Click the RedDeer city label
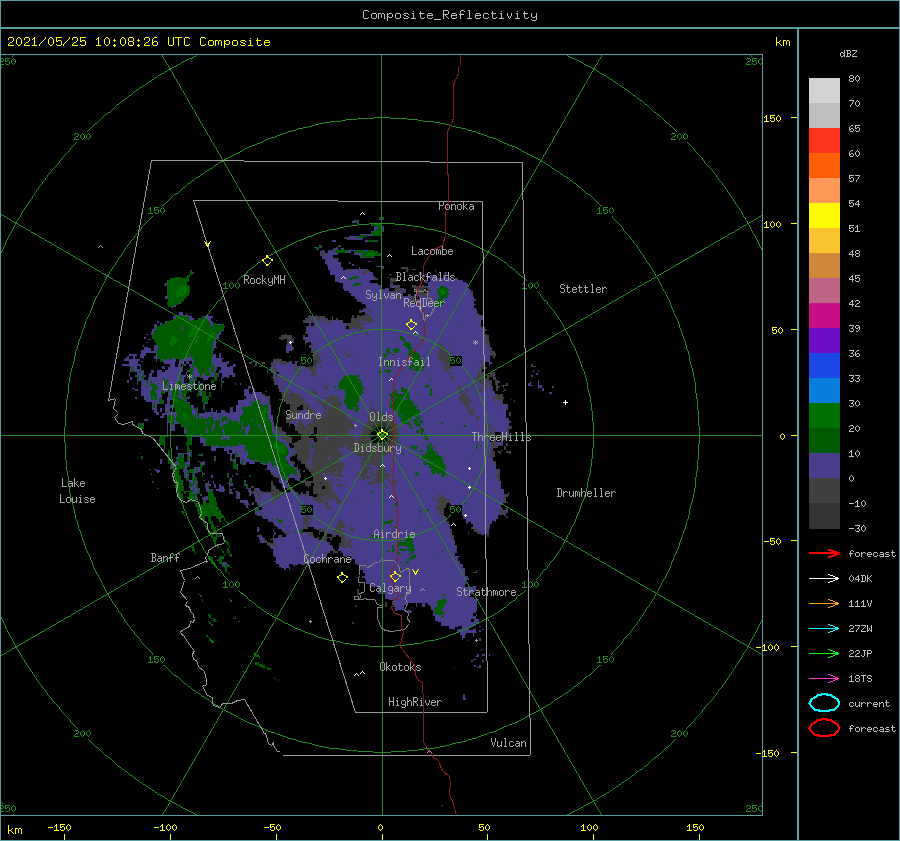The width and height of the screenshot is (900, 841). pos(424,303)
